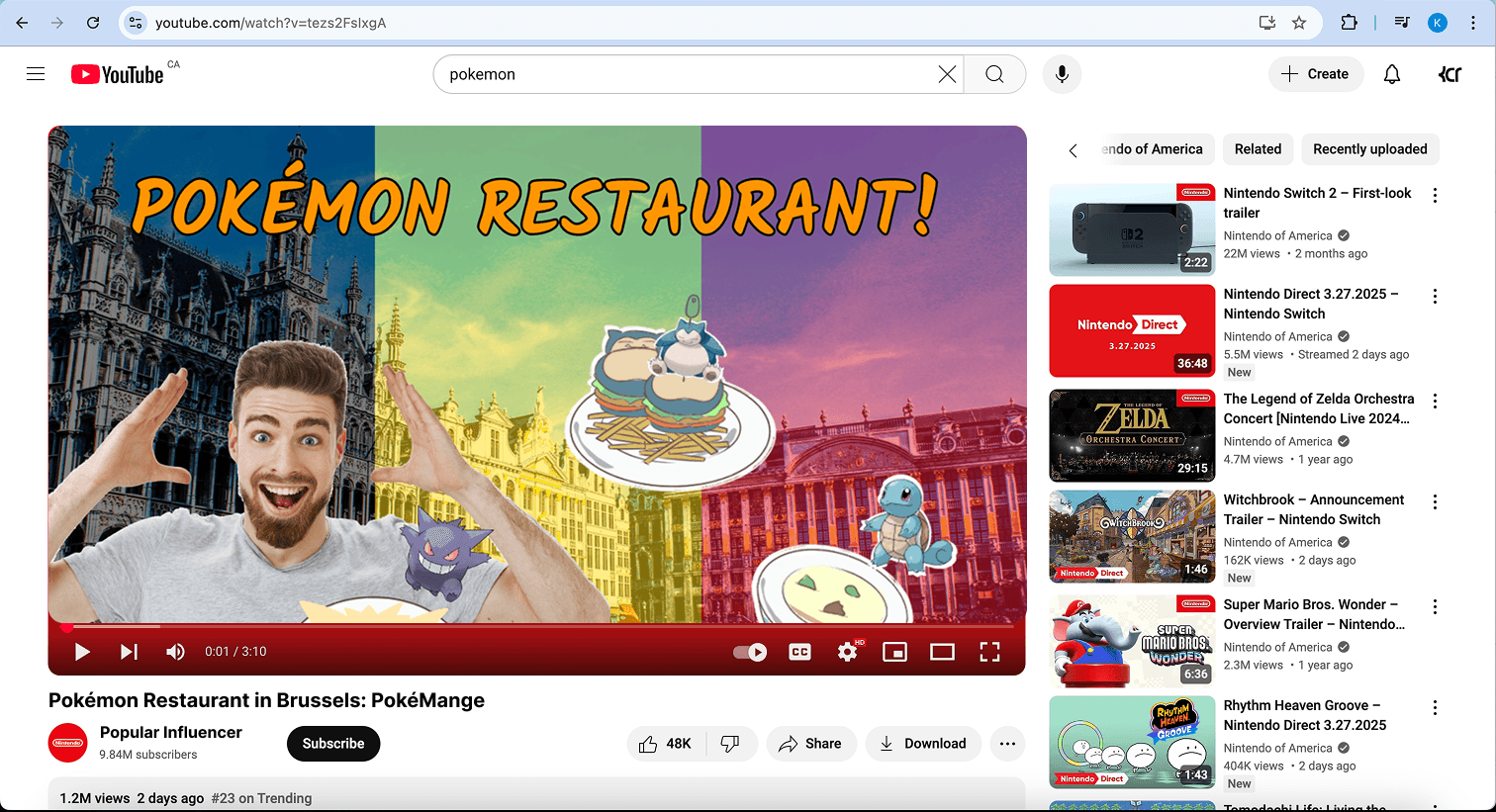Open Popular Influencer channel avatar
The image size is (1496, 812).
coord(68,744)
